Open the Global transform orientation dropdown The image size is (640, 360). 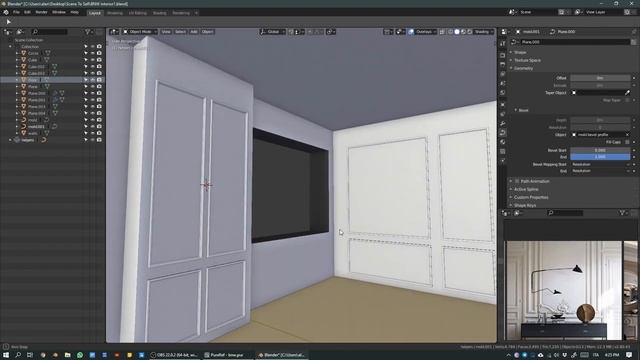273,31
